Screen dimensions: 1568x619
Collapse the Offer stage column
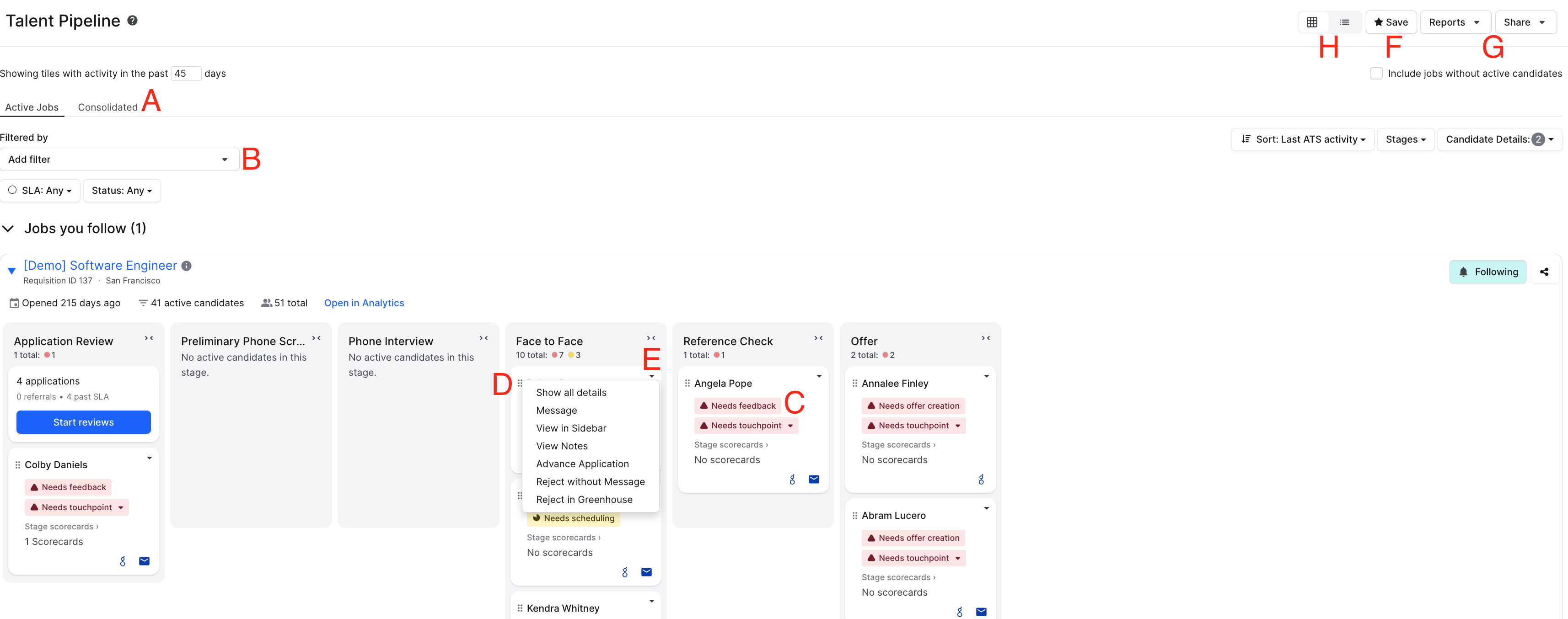(985, 338)
